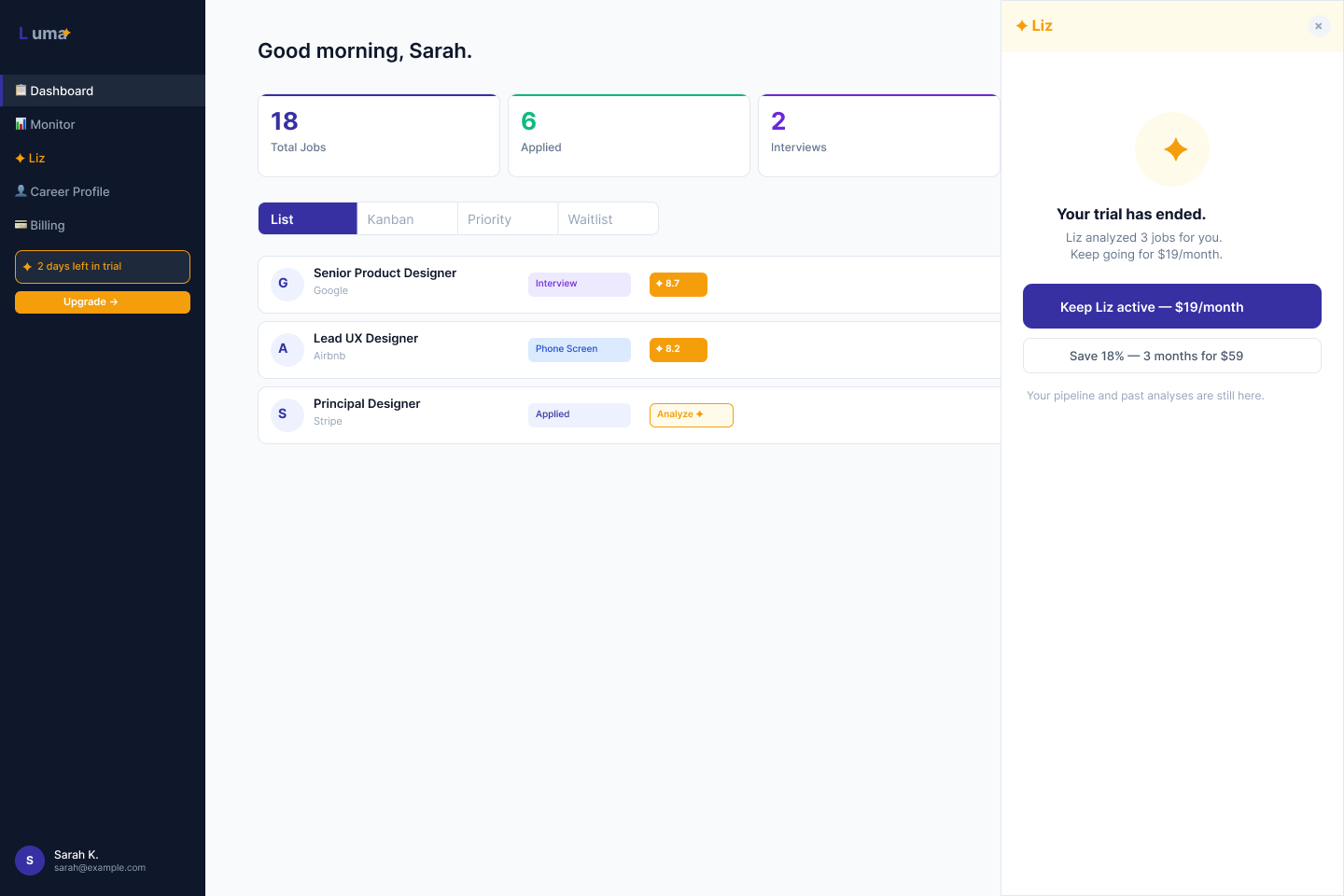Open Liz from the sidebar
This screenshot has width=1344, height=896.
[103, 158]
